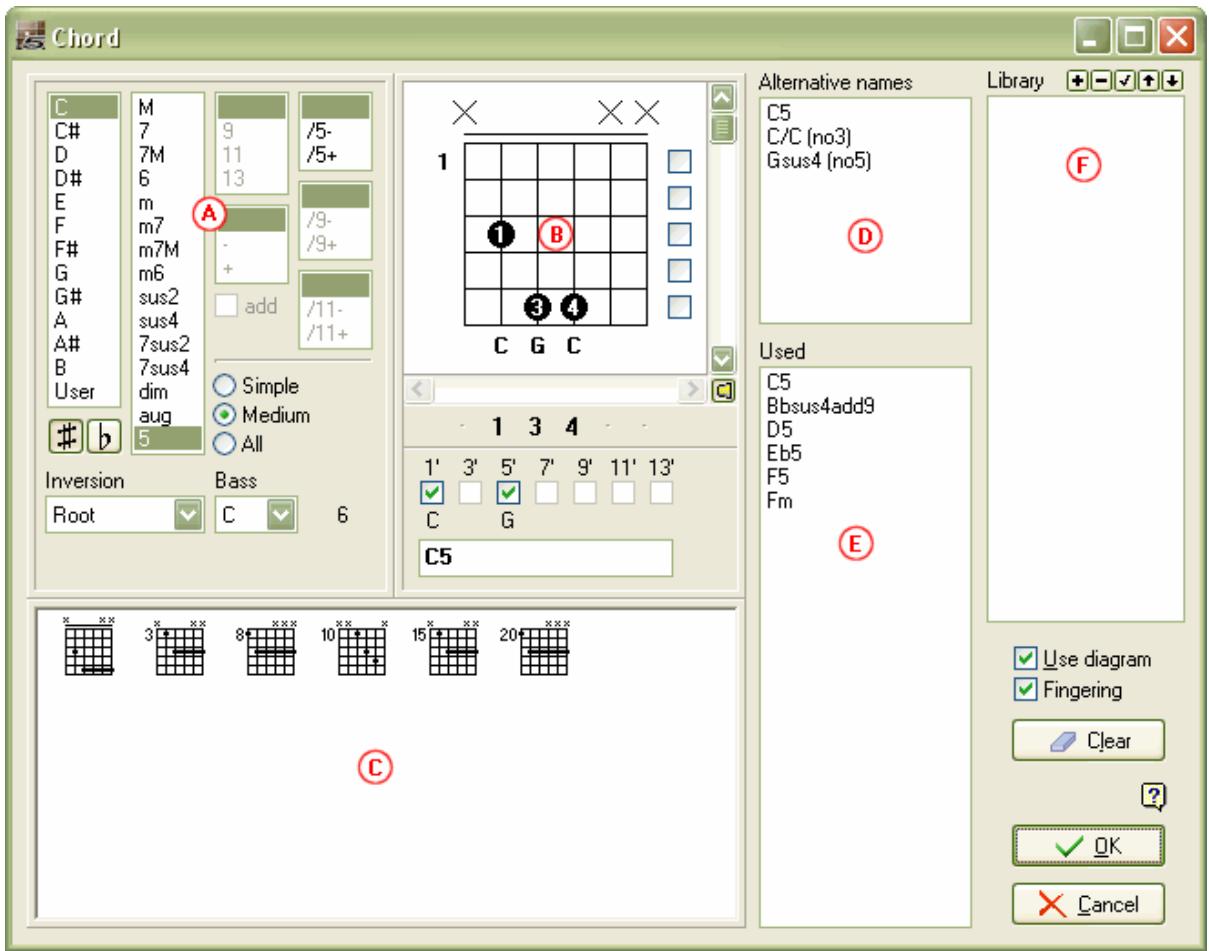Add chord to Library with plus icon
Image resolution: width=1209 pixels, height=951 pixels.
[1076, 79]
